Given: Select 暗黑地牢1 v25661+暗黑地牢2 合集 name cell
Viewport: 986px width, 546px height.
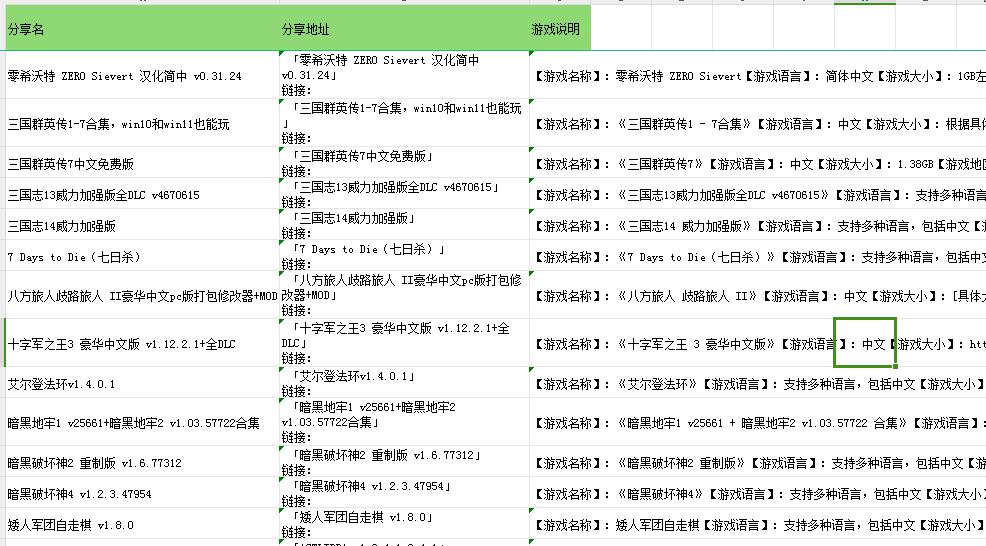Looking at the screenshot, I should click(142, 422).
